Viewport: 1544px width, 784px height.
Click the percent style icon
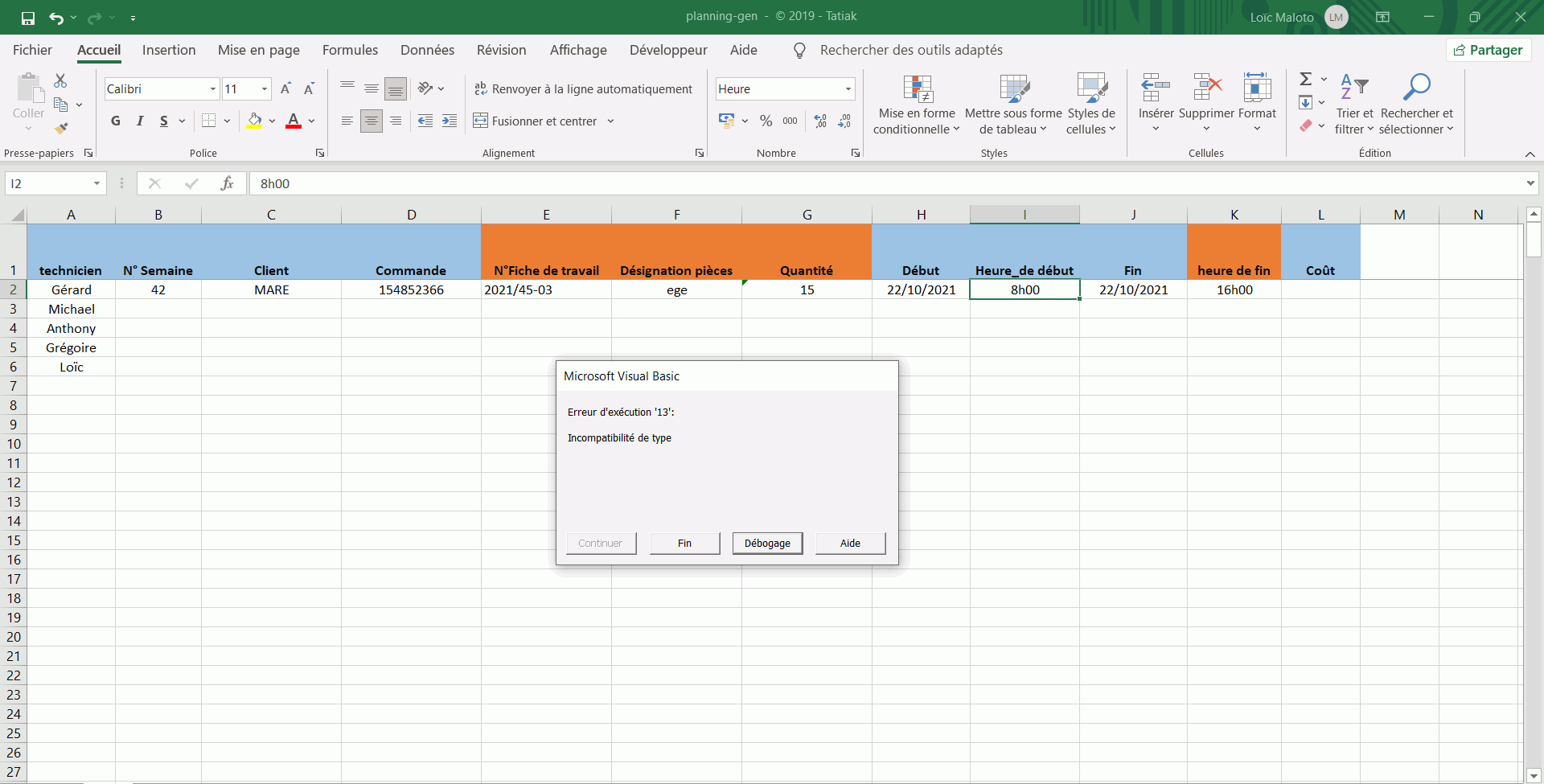tap(766, 121)
